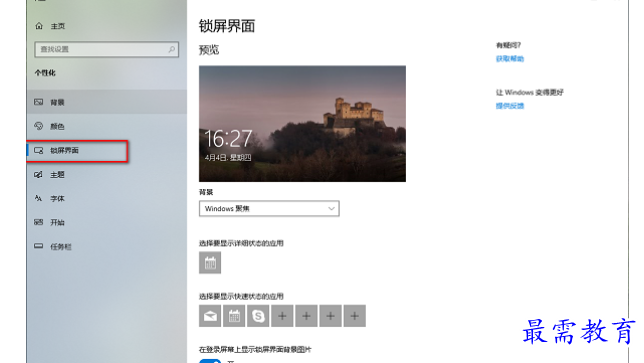
Task: Go to 主页 settings home
Action: click(x=58, y=26)
